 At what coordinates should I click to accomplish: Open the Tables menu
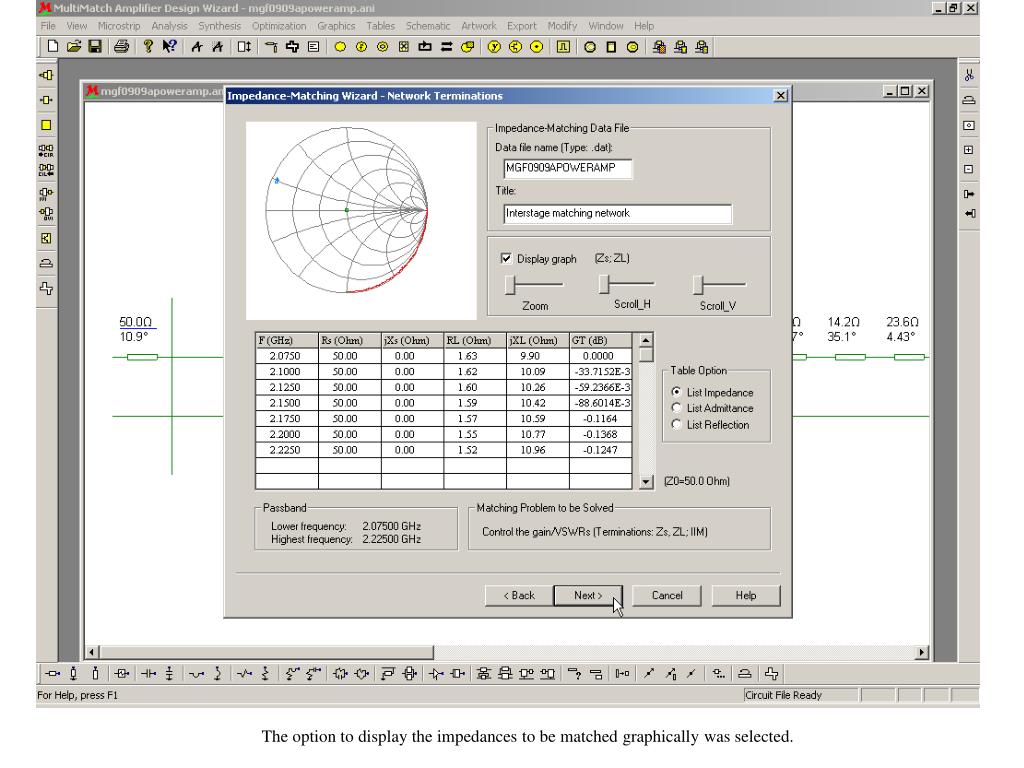[380, 26]
